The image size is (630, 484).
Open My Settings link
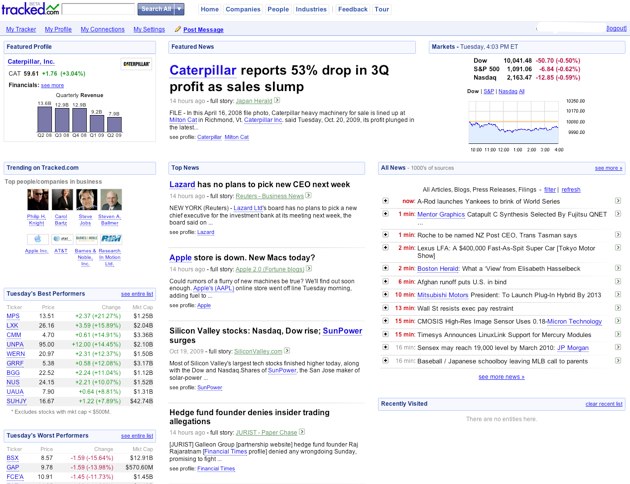pos(149,29)
